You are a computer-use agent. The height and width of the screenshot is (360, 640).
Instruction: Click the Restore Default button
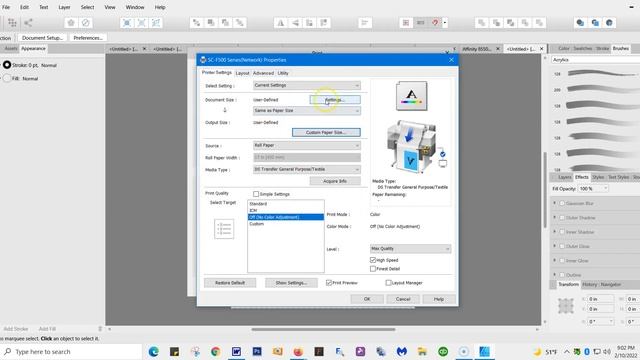coord(230,282)
